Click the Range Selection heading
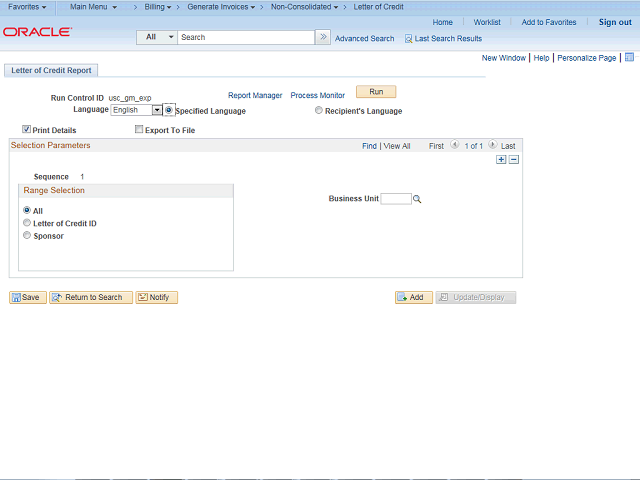640x480 pixels. (x=54, y=190)
